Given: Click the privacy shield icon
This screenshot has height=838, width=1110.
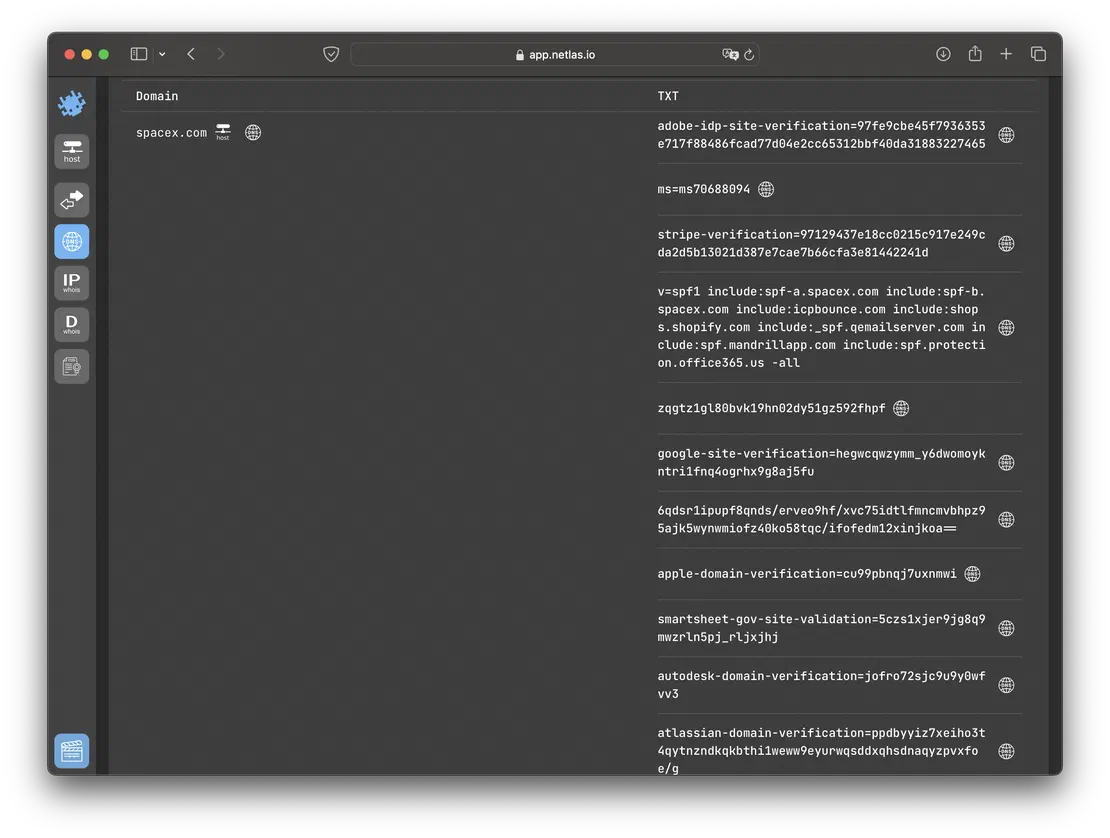Looking at the screenshot, I should (331, 54).
